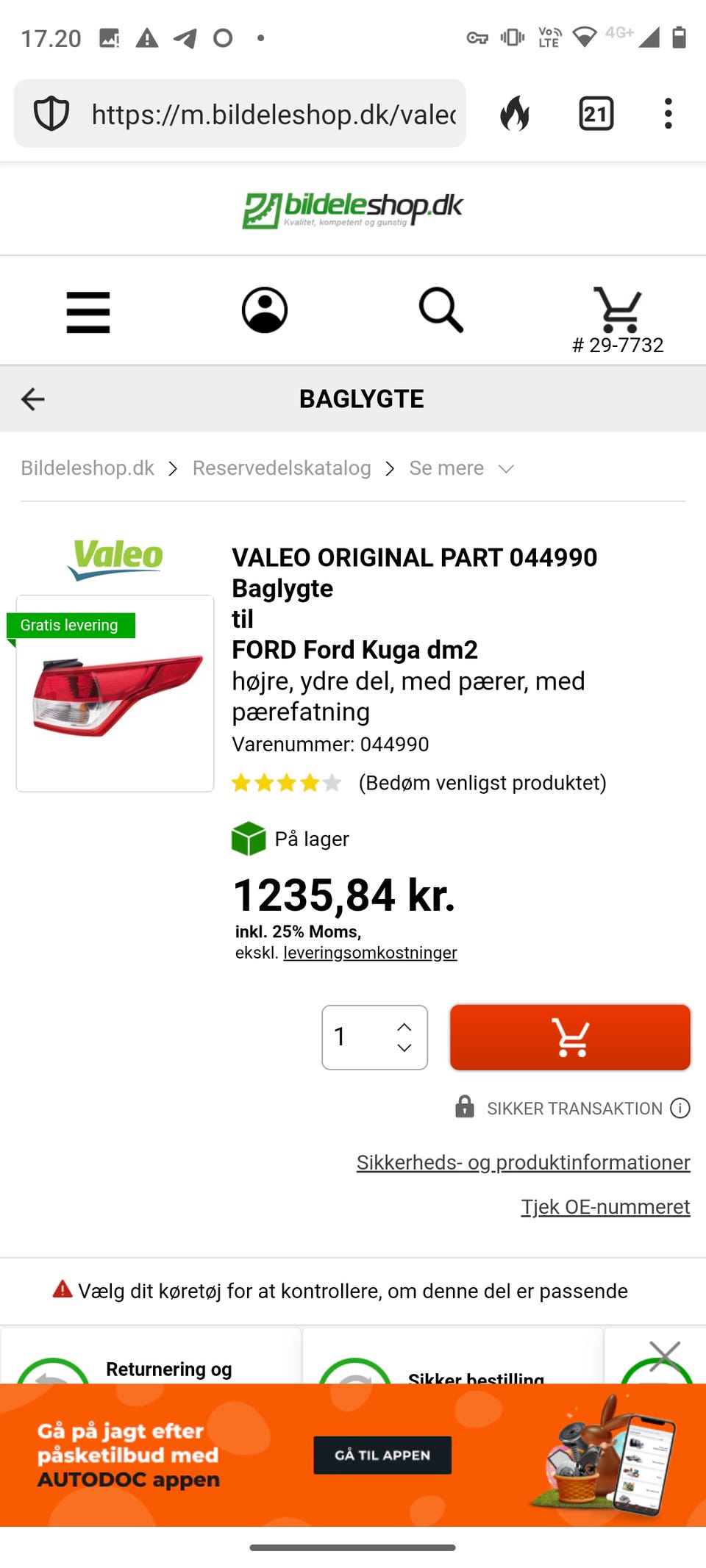Viewport: 706px width, 1568px height.
Task: Open 'Sikkerheds- og produktinformationer' link
Action: click(x=523, y=1162)
